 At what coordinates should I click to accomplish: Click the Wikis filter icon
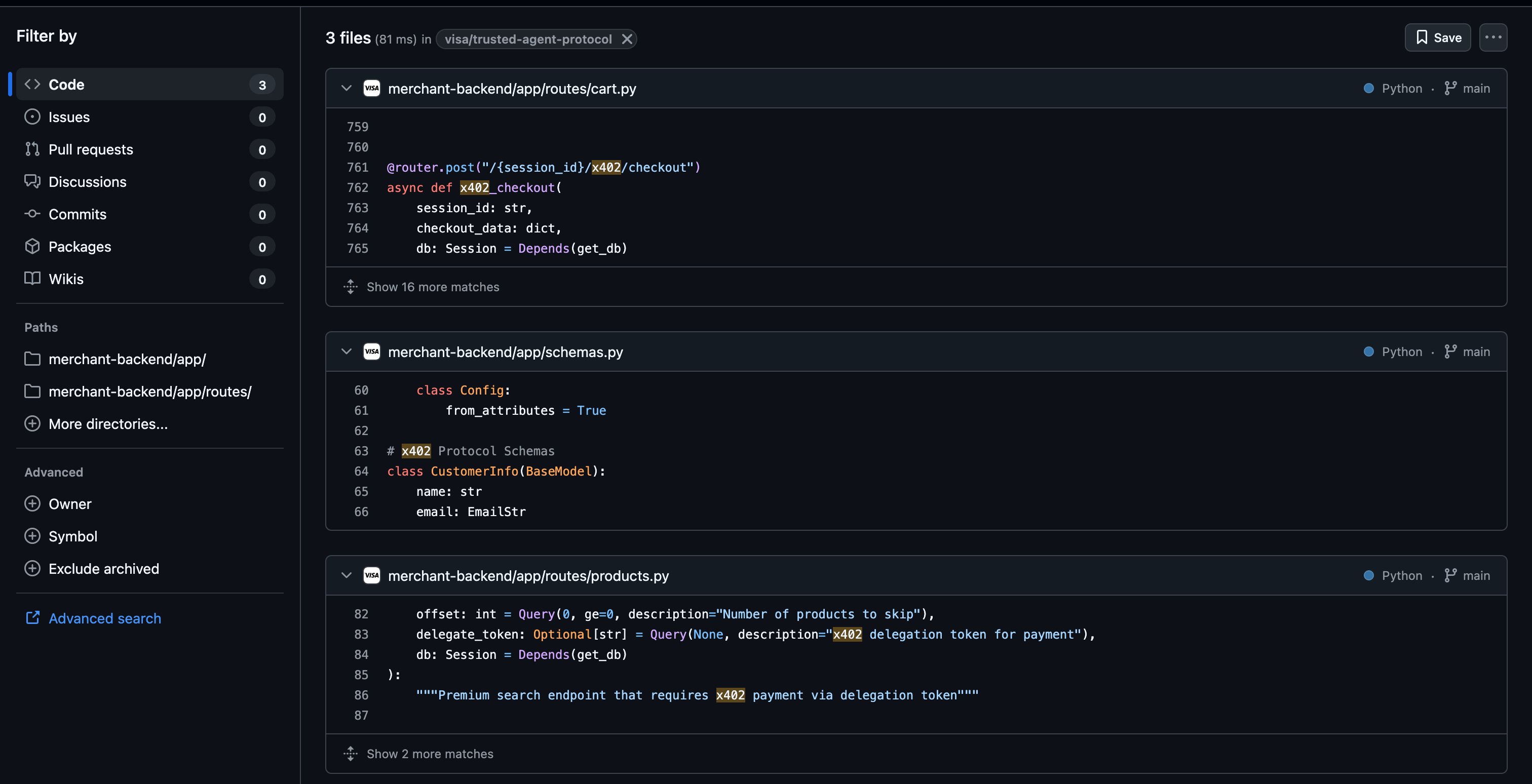point(33,279)
